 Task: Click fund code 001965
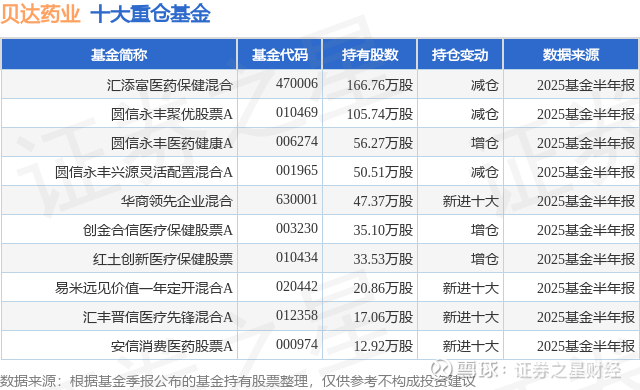click(297, 170)
